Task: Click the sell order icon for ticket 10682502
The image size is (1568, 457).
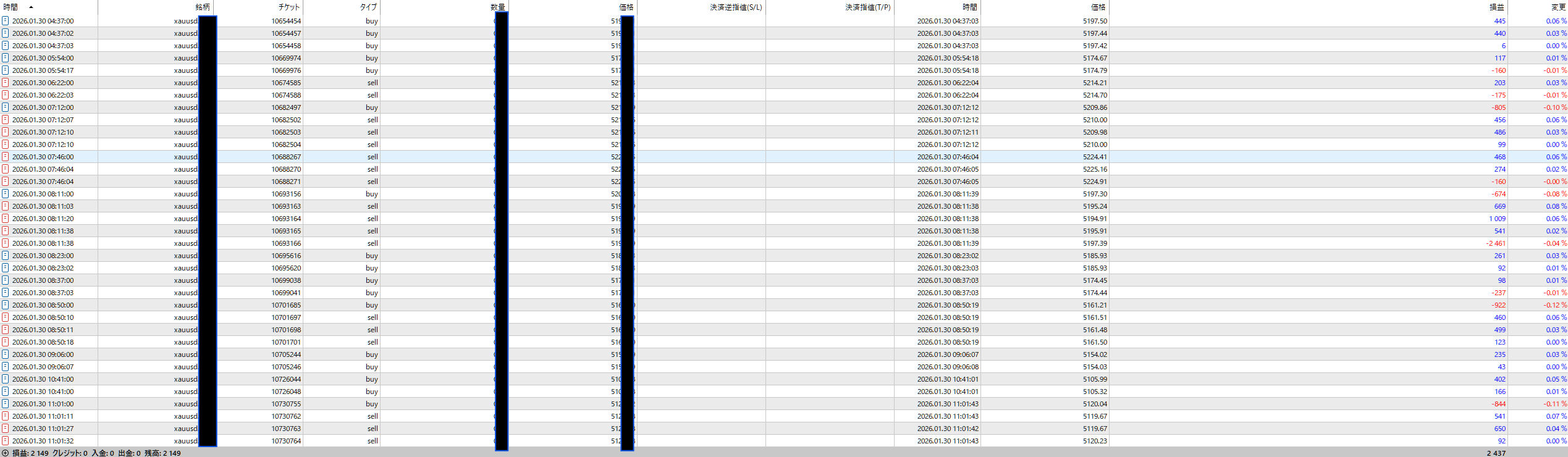Action: click(5, 120)
